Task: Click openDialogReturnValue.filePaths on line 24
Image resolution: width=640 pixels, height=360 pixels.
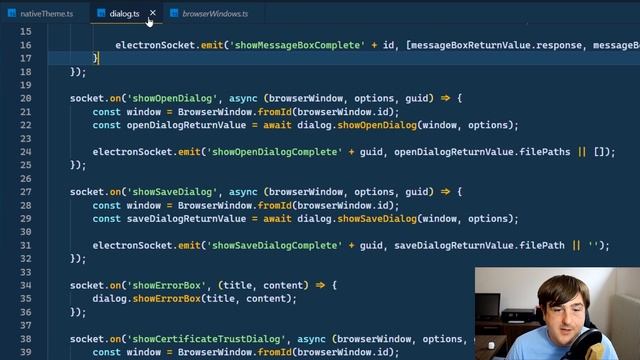Action: tap(482, 152)
